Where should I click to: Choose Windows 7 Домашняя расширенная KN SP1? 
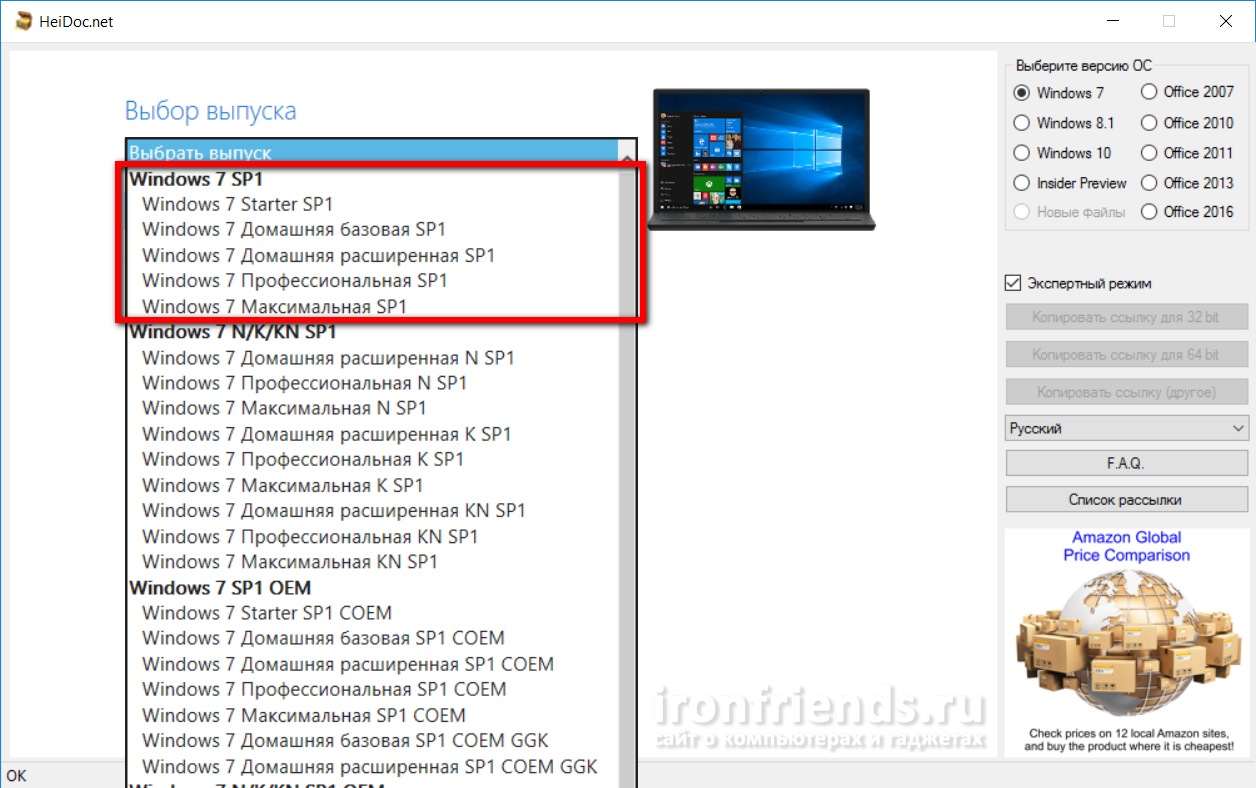click(372, 510)
